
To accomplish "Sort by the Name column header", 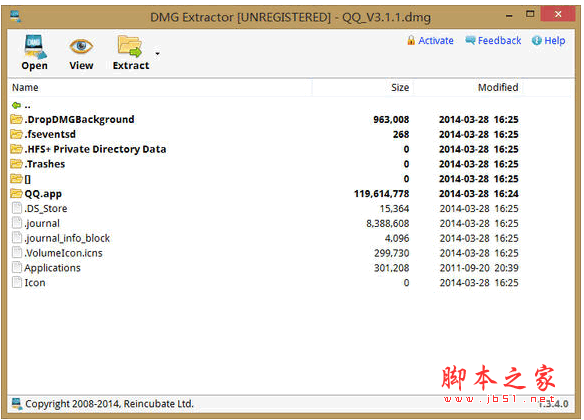I will coord(25,88).
